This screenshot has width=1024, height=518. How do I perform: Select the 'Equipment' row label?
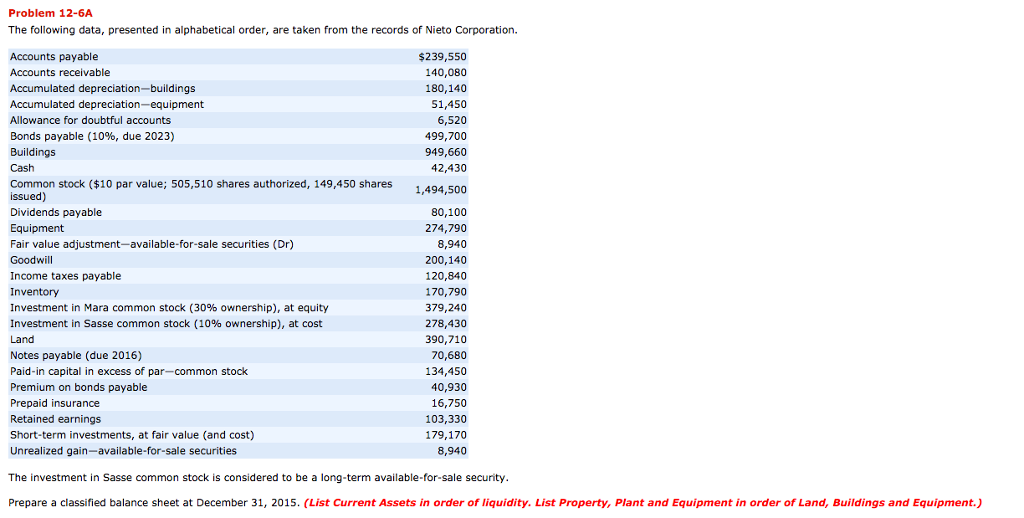coord(37,229)
